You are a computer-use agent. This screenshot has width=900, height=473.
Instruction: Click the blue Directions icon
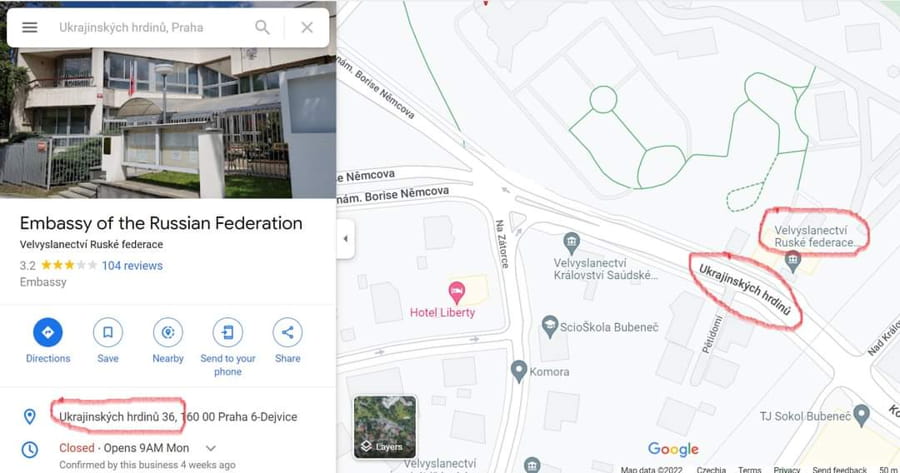click(x=48, y=332)
